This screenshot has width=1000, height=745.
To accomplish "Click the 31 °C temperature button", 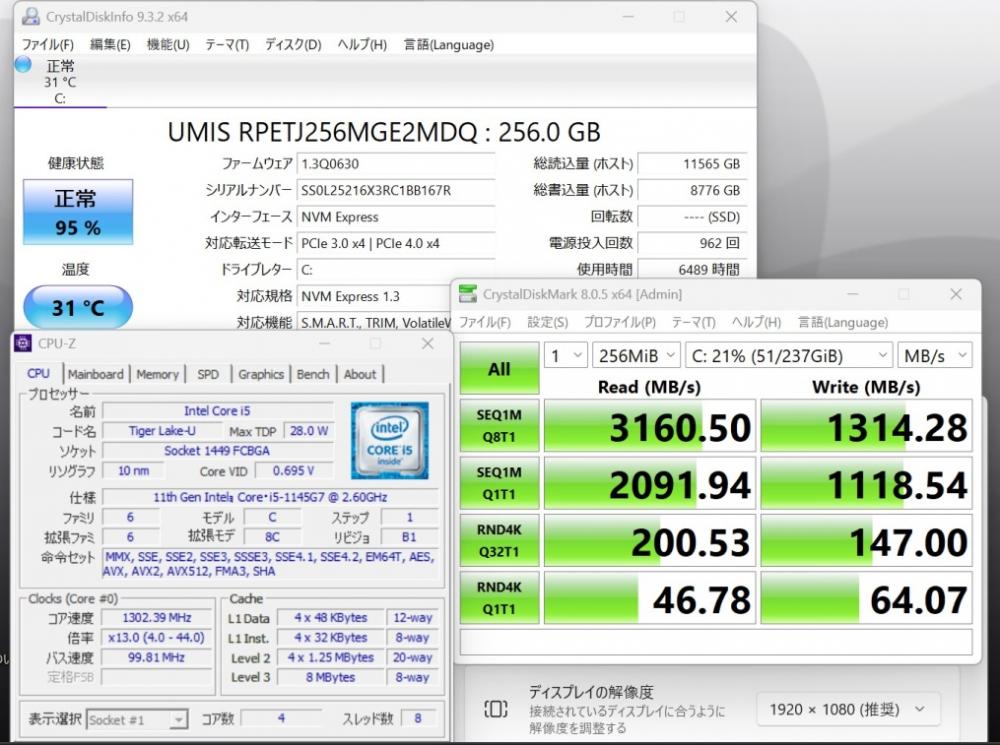I will (x=78, y=307).
